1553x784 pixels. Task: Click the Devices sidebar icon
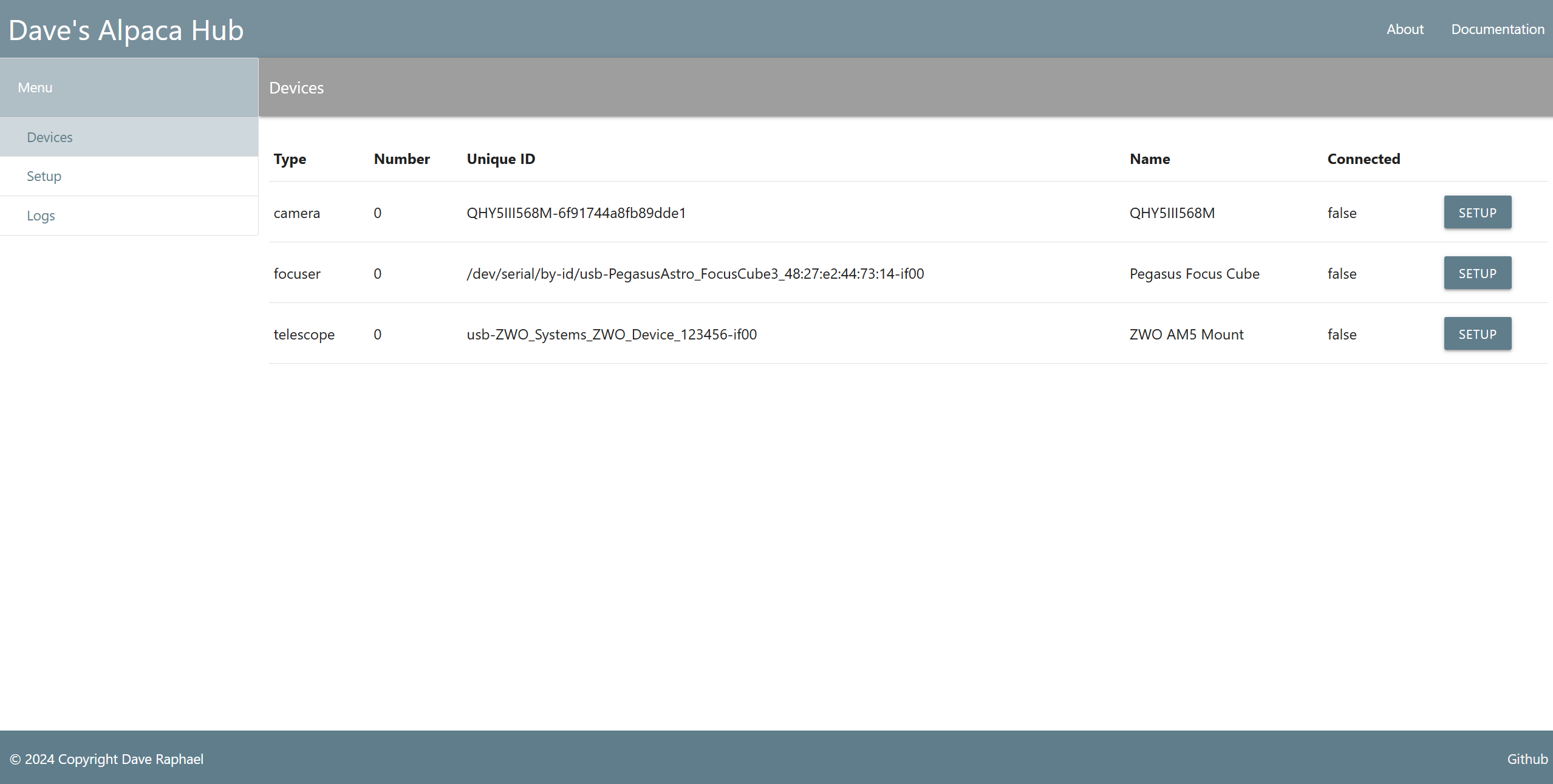pyautogui.click(x=49, y=136)
